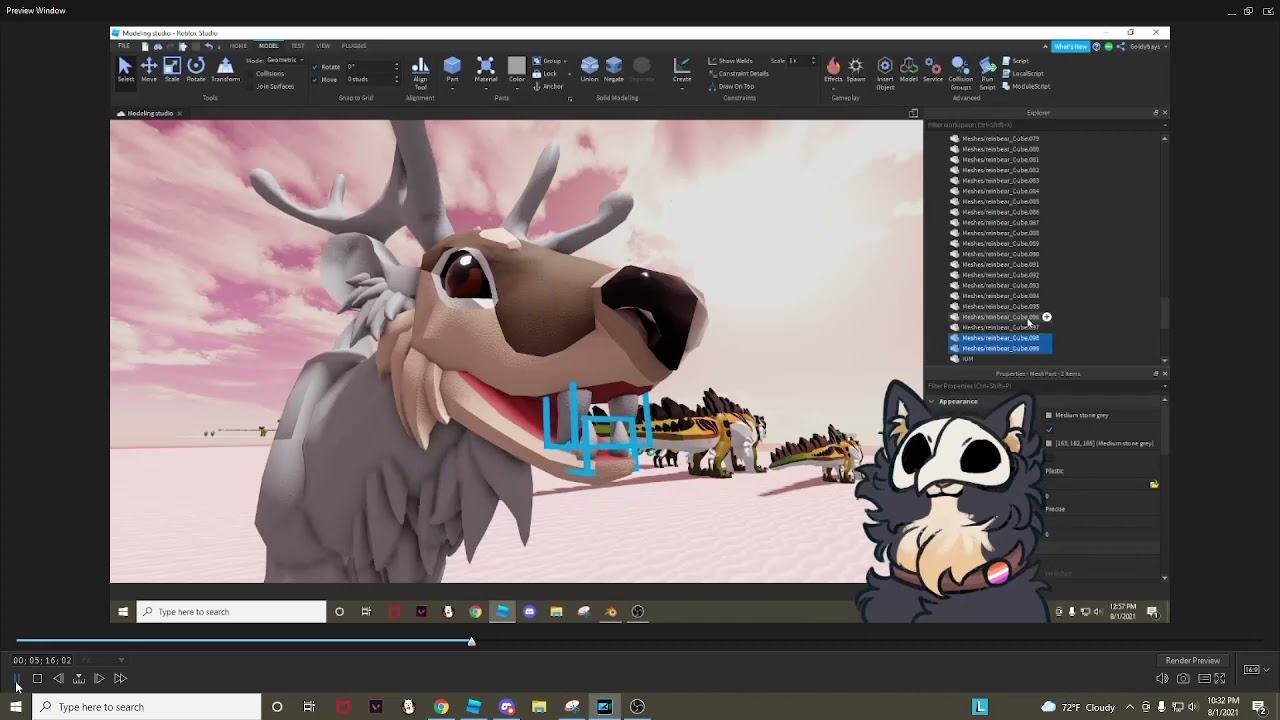Select the Move tool in the ribbon

point(148,70)
